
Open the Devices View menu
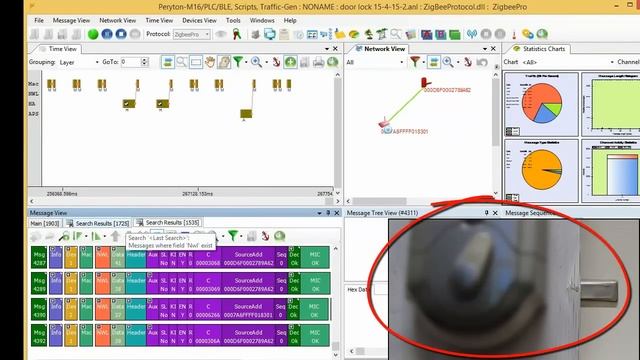[199, 20]
